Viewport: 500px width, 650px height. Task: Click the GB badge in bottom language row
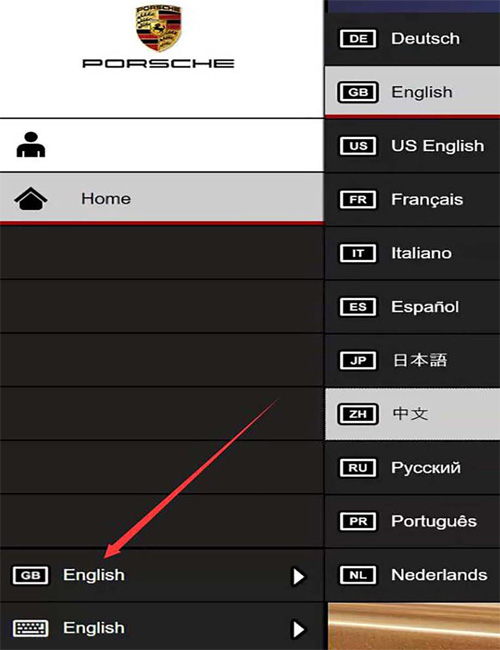tap(31, 575)
